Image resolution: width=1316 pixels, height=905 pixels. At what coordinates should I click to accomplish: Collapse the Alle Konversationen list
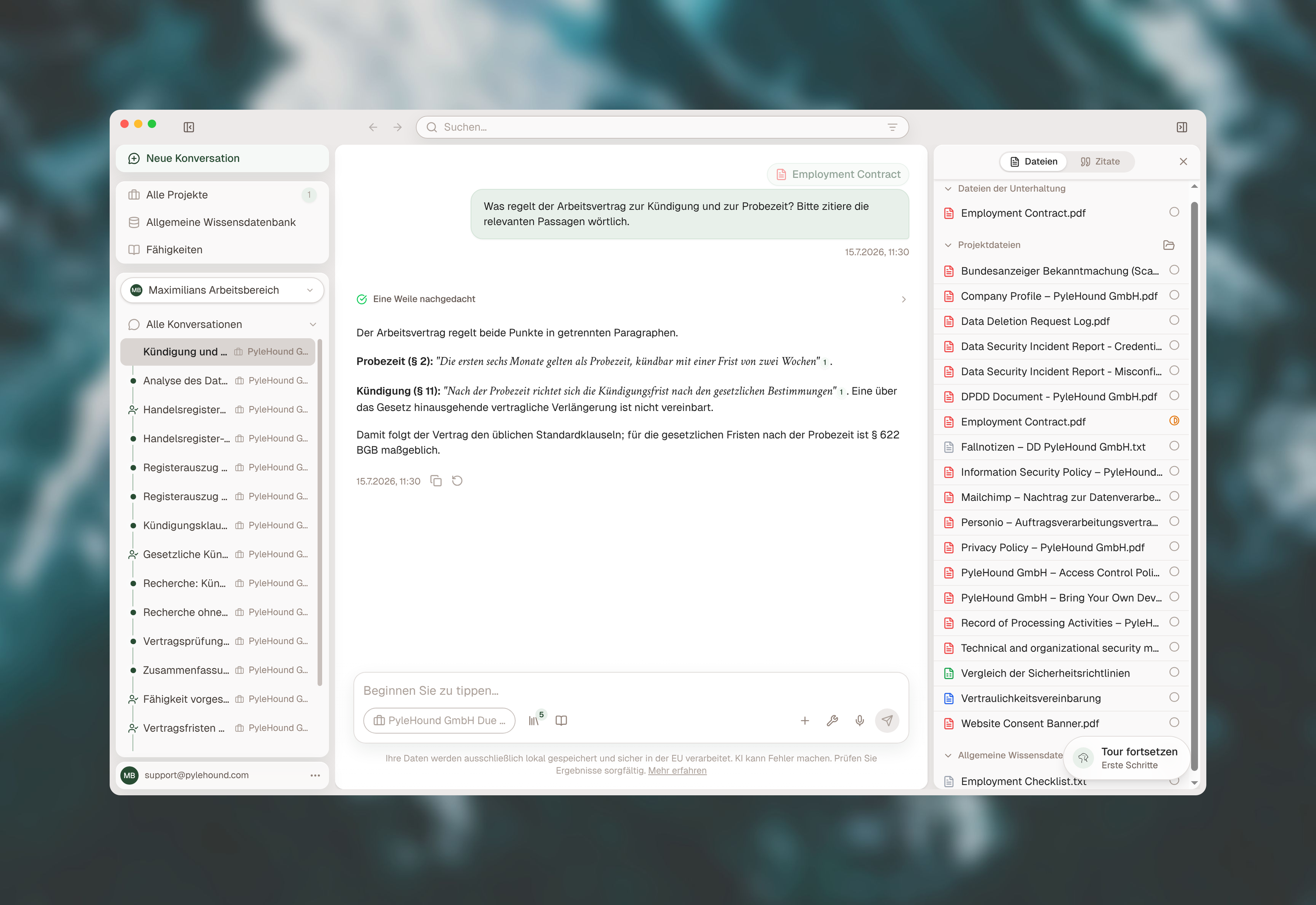tap(313, 324)
